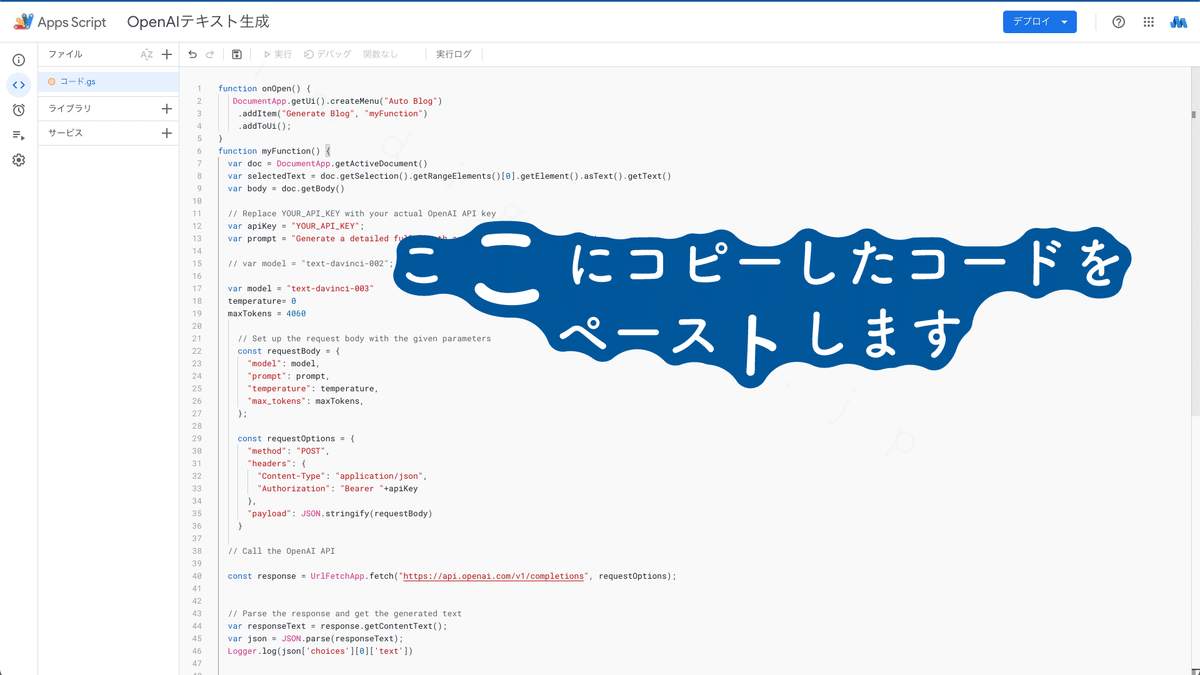Viewport: 1200px width, 675px height.
Task: Add a new file with plus icon
Action: point(167,55)
